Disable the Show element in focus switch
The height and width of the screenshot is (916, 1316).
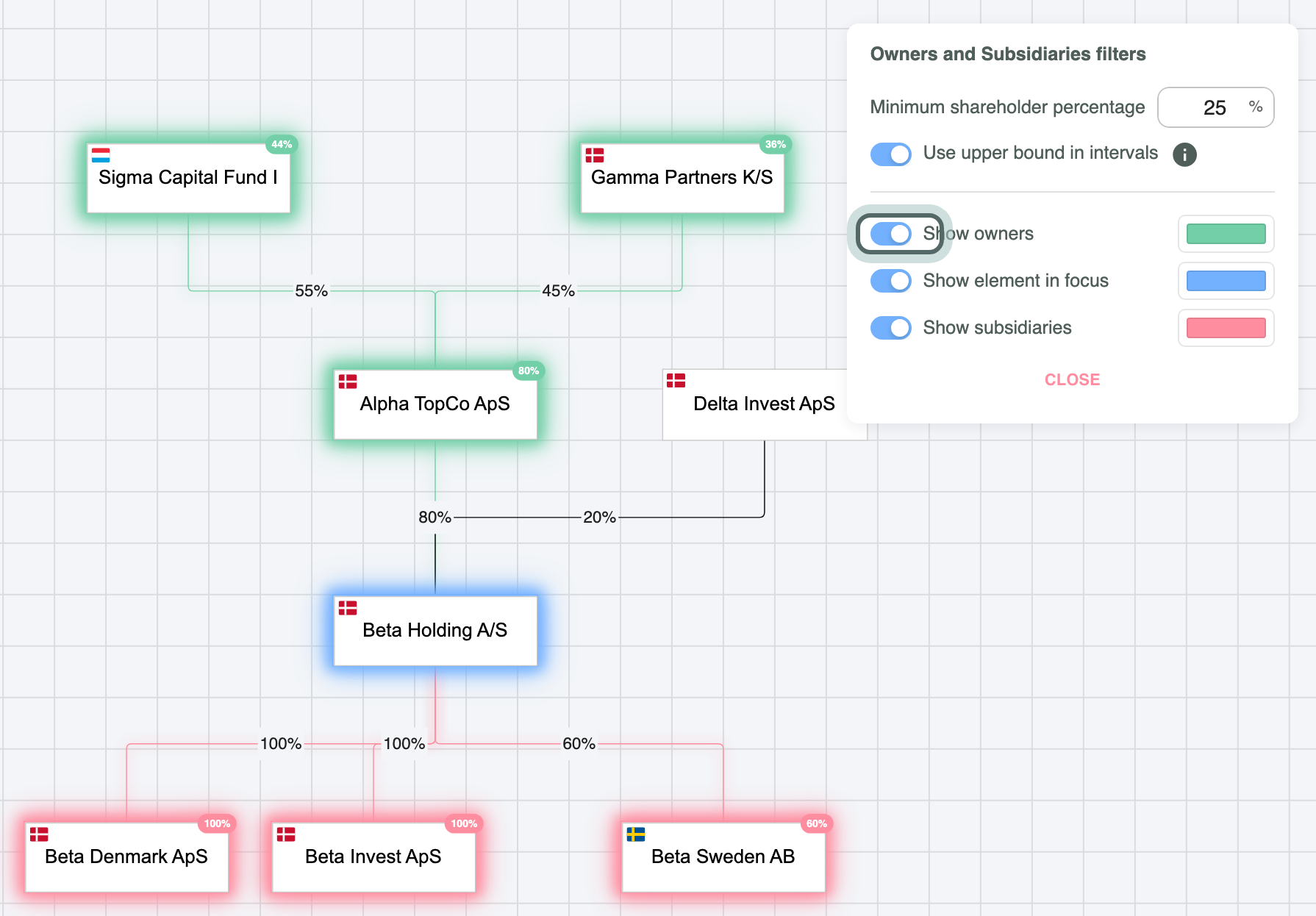click(891, 281)
